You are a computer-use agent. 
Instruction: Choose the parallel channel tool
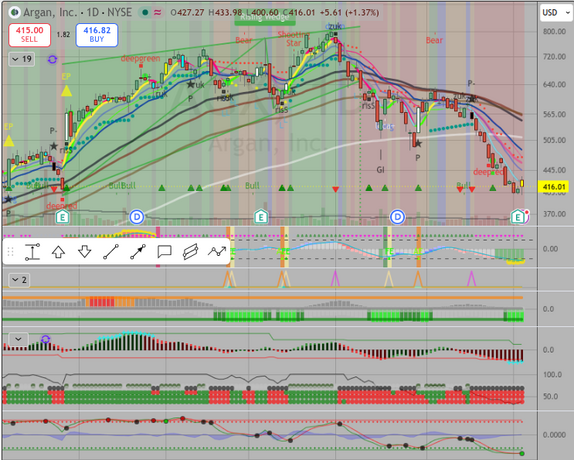190,252
